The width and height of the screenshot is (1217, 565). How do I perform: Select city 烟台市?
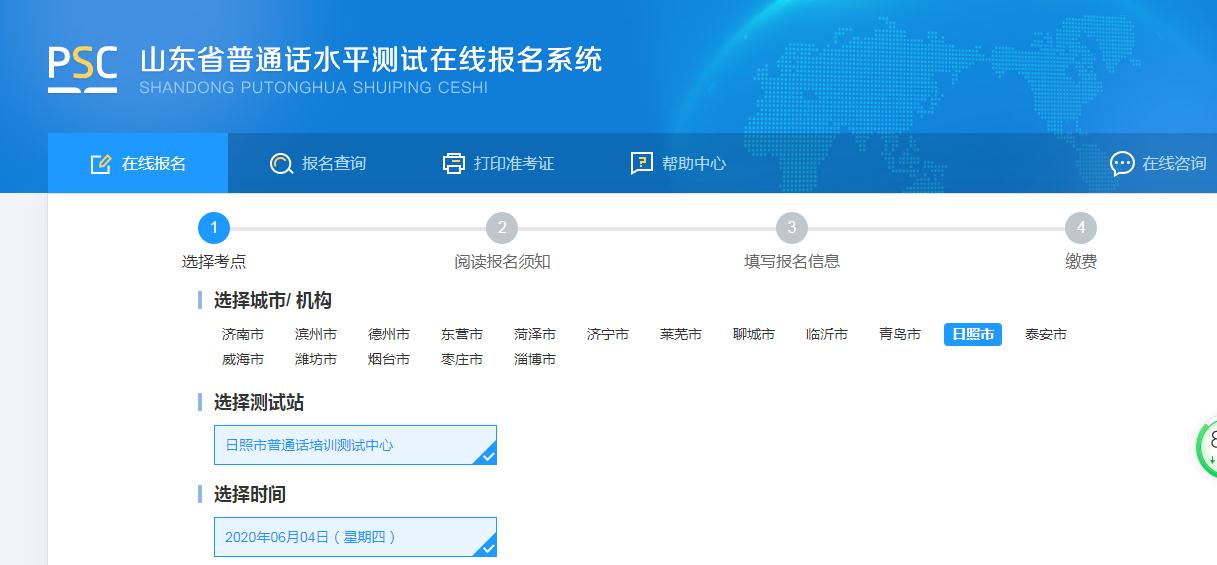point(389,359)
